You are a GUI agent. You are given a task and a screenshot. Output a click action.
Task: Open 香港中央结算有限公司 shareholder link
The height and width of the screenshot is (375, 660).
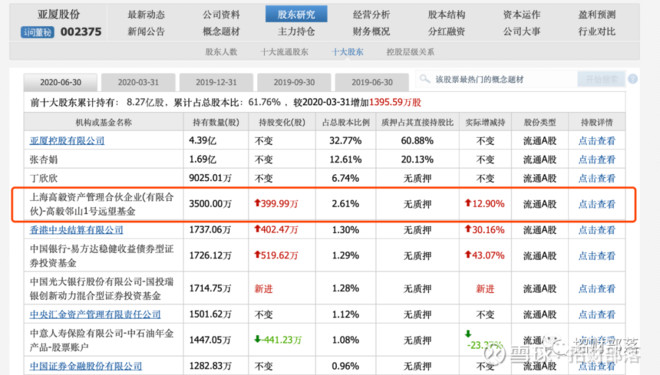point(76,230)
